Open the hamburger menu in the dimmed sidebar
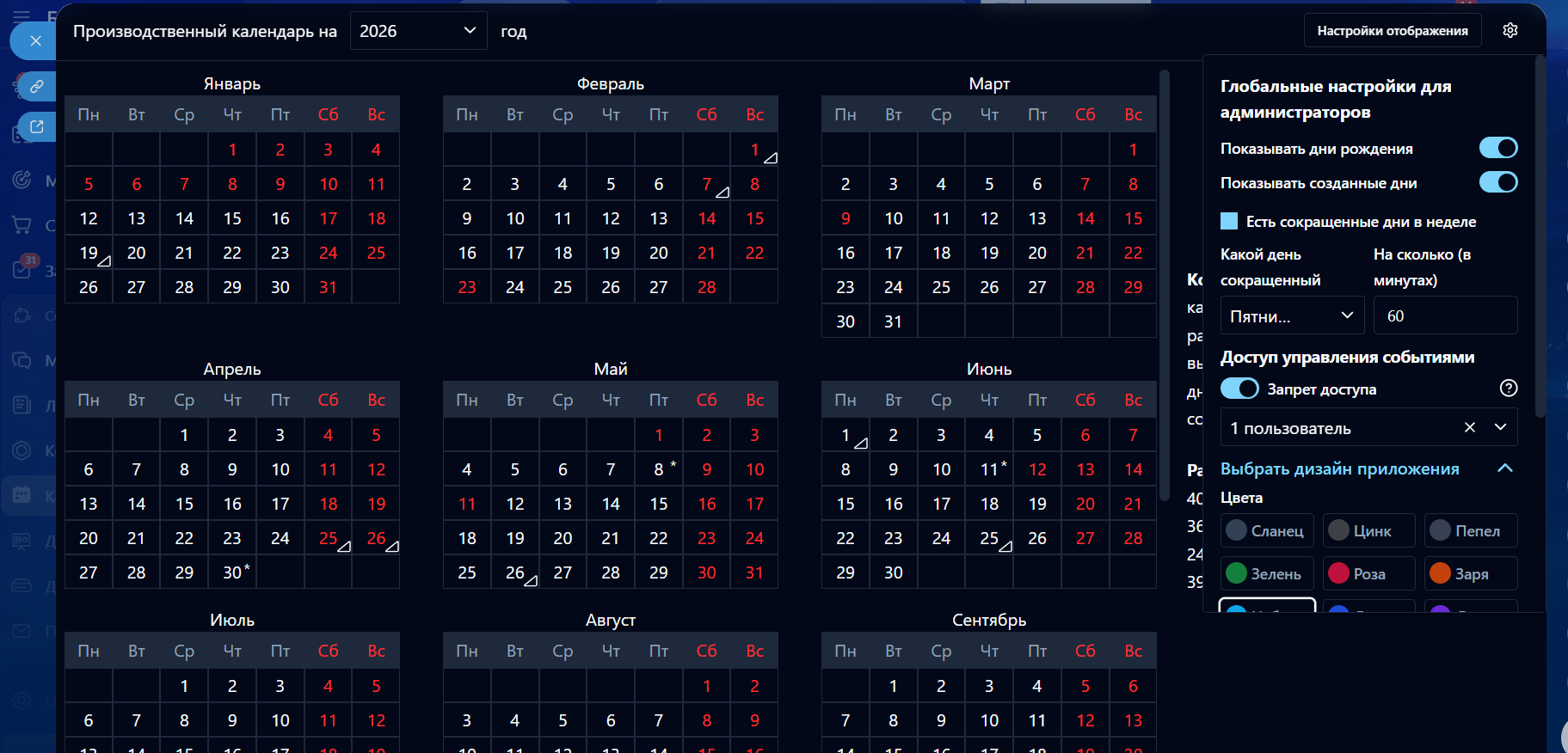 (22, 15)
